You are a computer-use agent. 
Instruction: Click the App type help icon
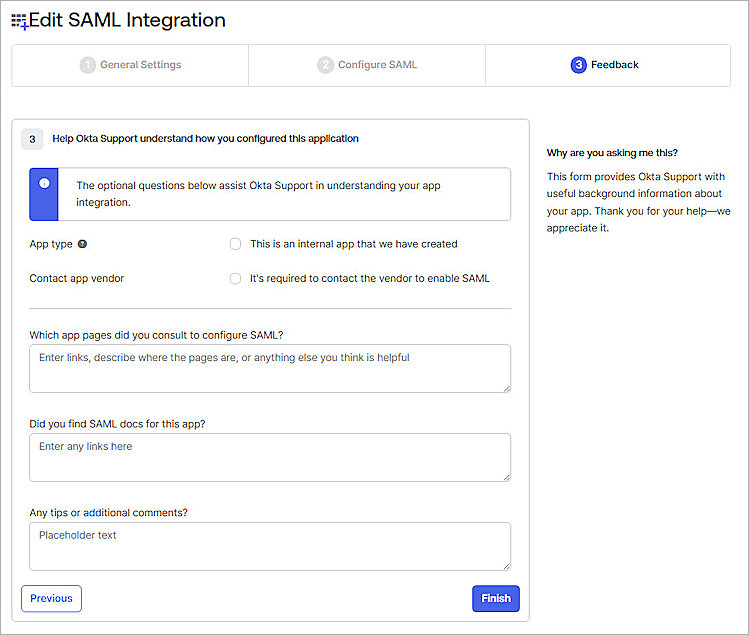click(82, 244)
